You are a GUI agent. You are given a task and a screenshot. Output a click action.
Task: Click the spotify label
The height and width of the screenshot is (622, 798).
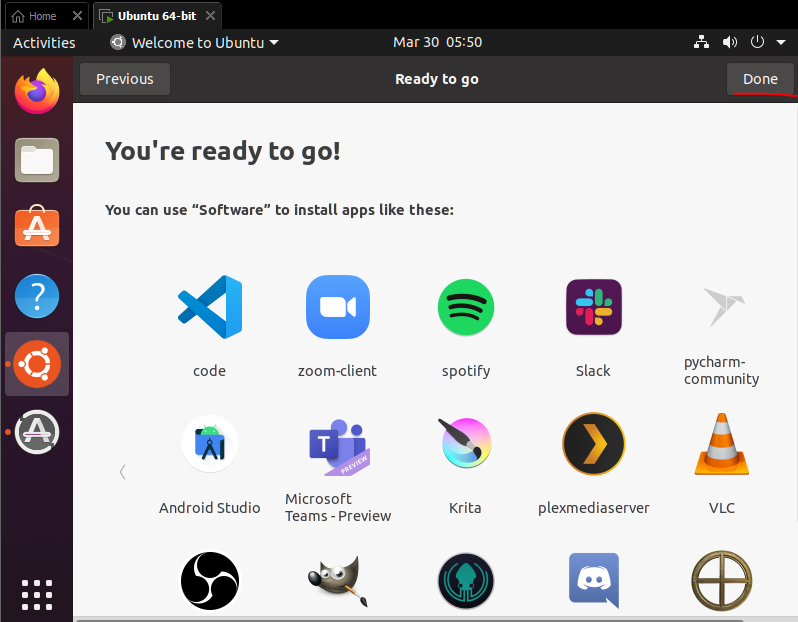(x=466, y=371)
